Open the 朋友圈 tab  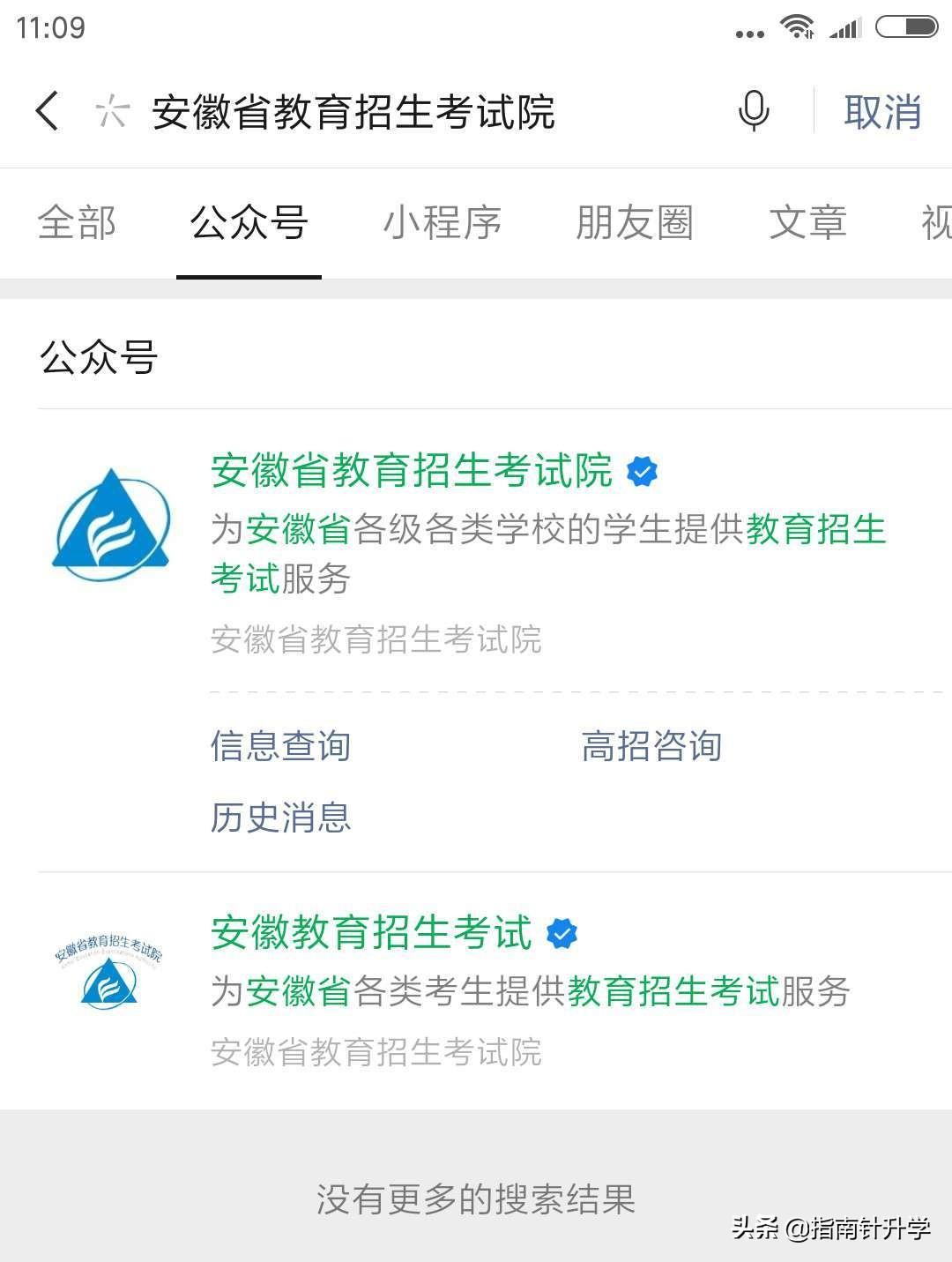[635, 222]
